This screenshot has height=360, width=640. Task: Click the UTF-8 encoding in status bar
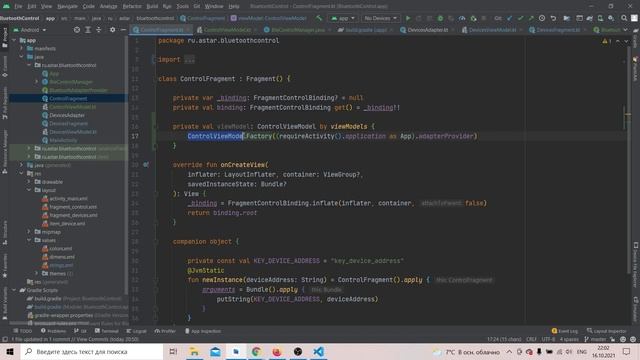548,339
